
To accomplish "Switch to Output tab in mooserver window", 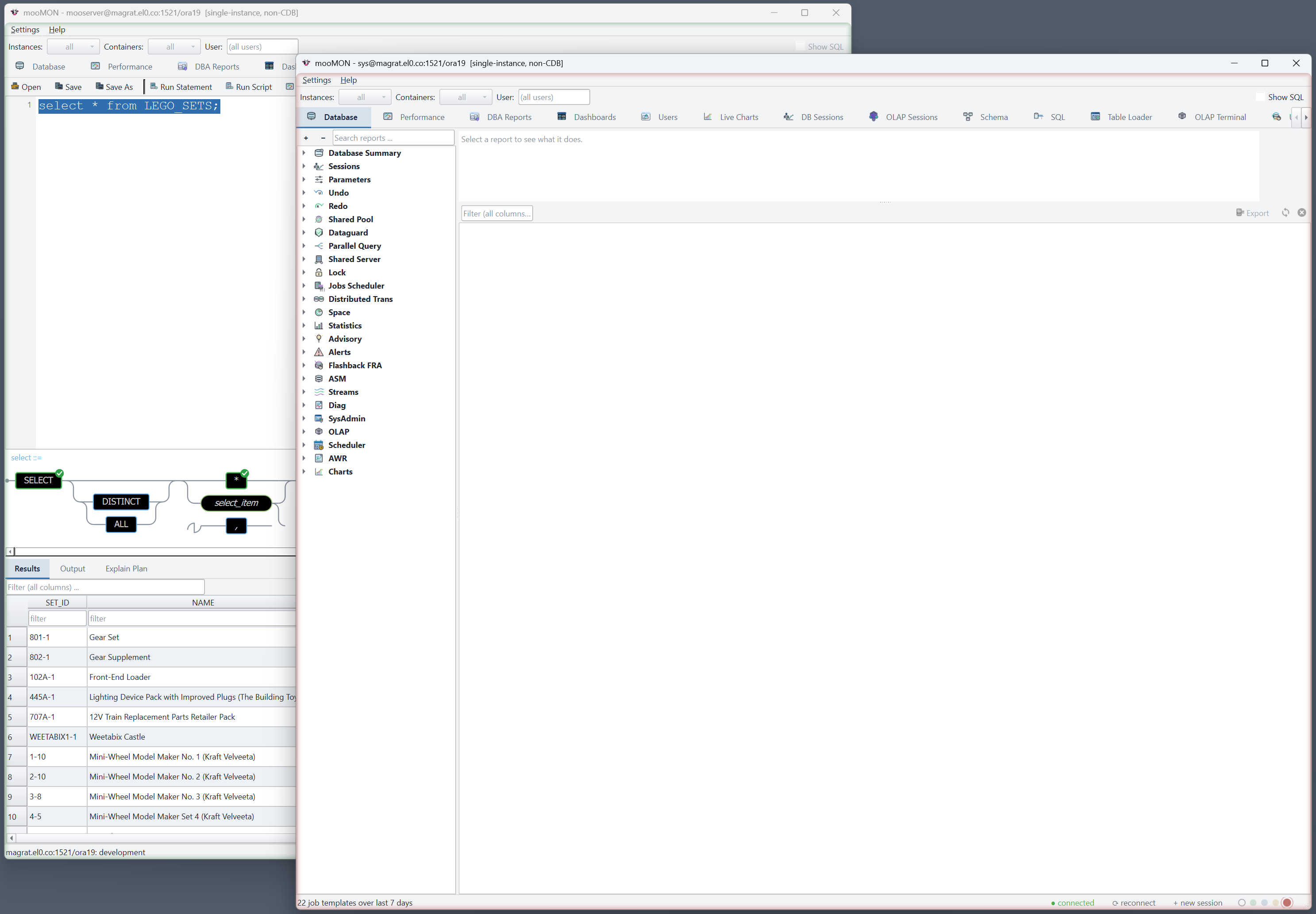I will tap(73, 569).
